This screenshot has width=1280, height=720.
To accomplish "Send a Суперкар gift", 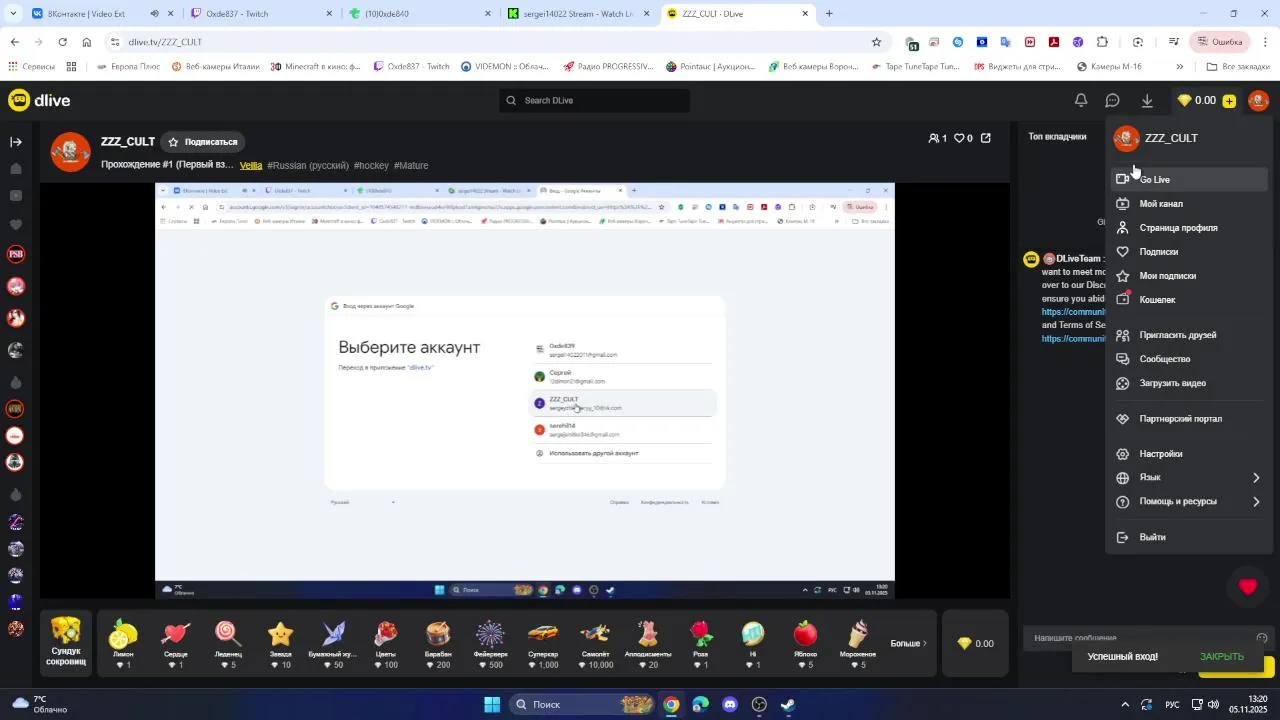I will [543, 643].
